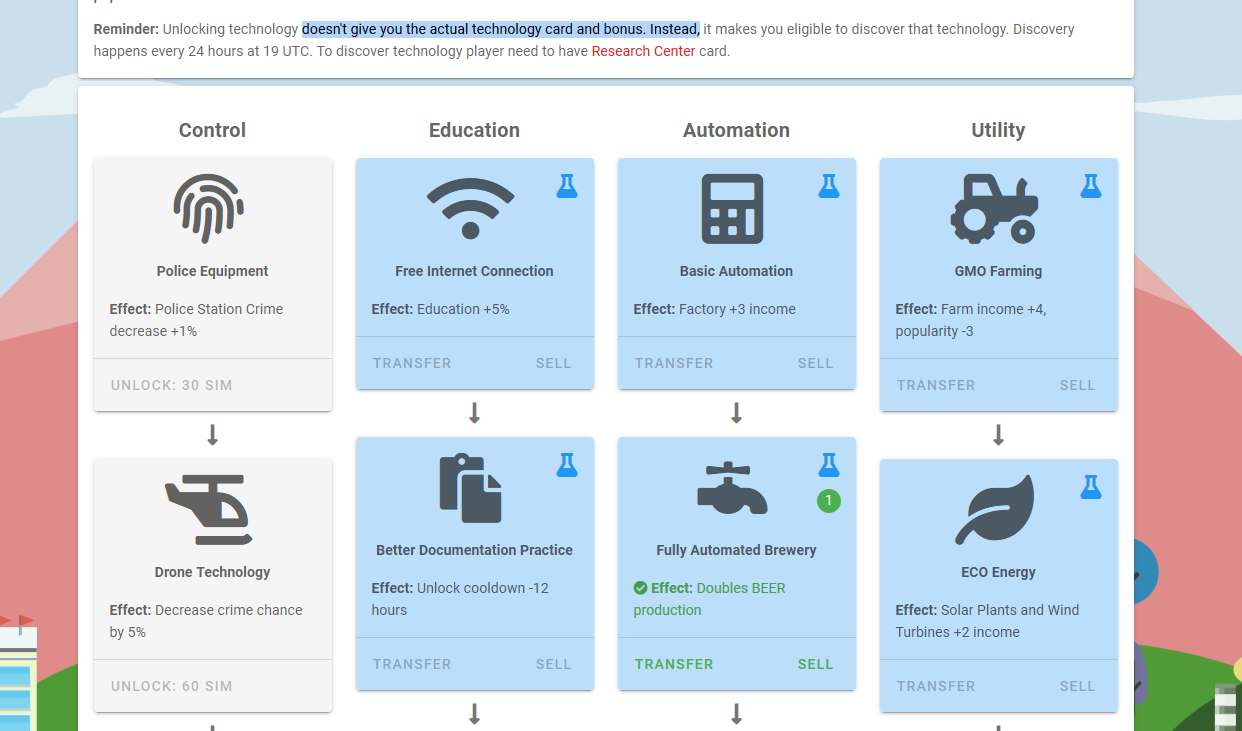Click the ECO Energy leaf icon
The height and width of the screenshot is (731, 1242).
[x=994, y=509]
